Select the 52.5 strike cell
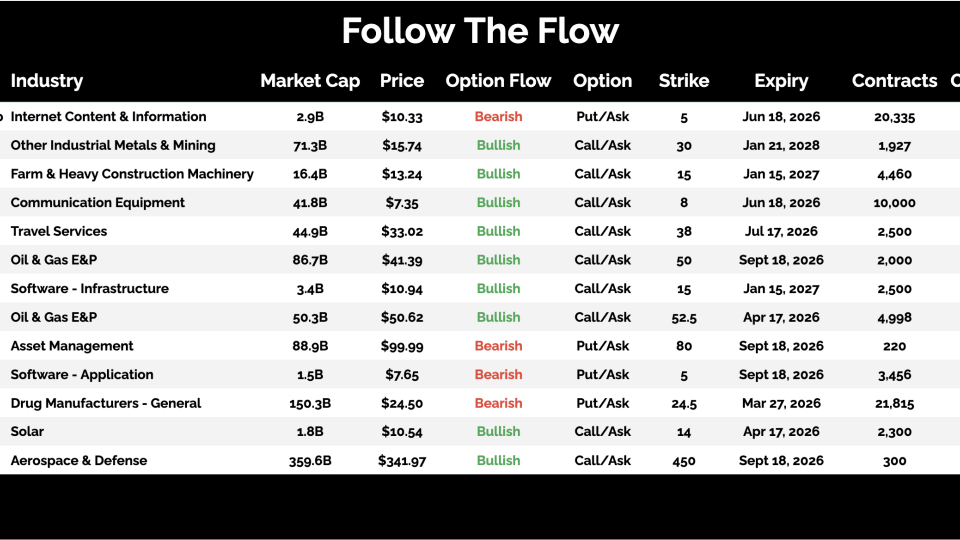The width and height of the screenshot is (960, 540). tap(684, 318)
